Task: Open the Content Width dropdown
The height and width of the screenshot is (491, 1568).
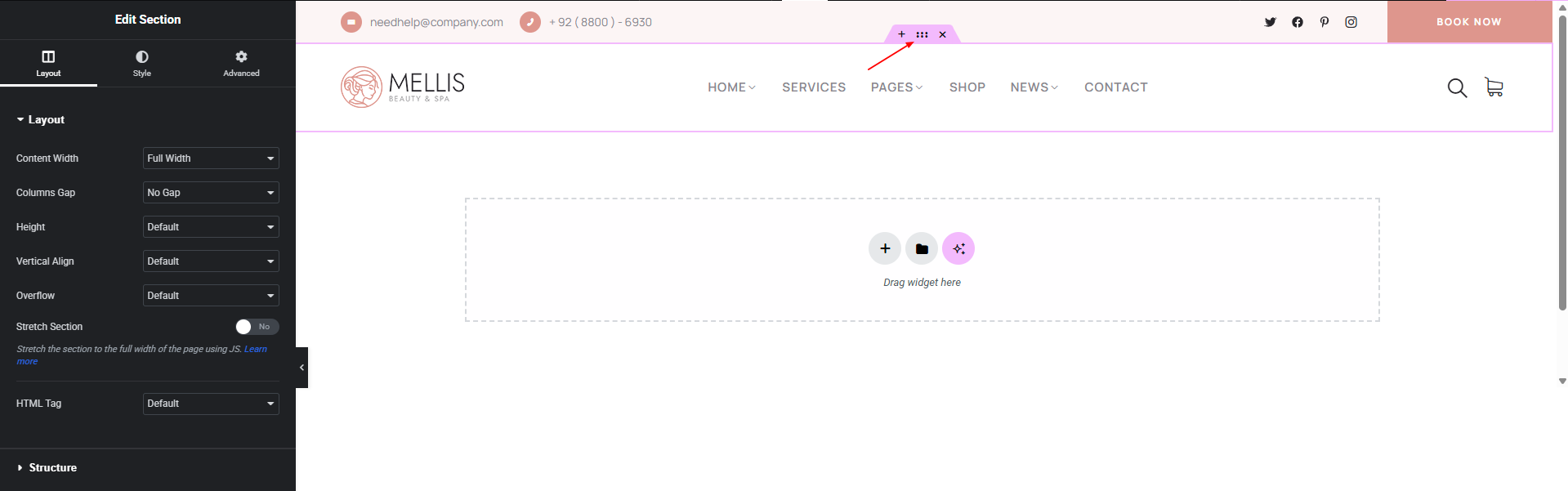Action: click(211, 158)
